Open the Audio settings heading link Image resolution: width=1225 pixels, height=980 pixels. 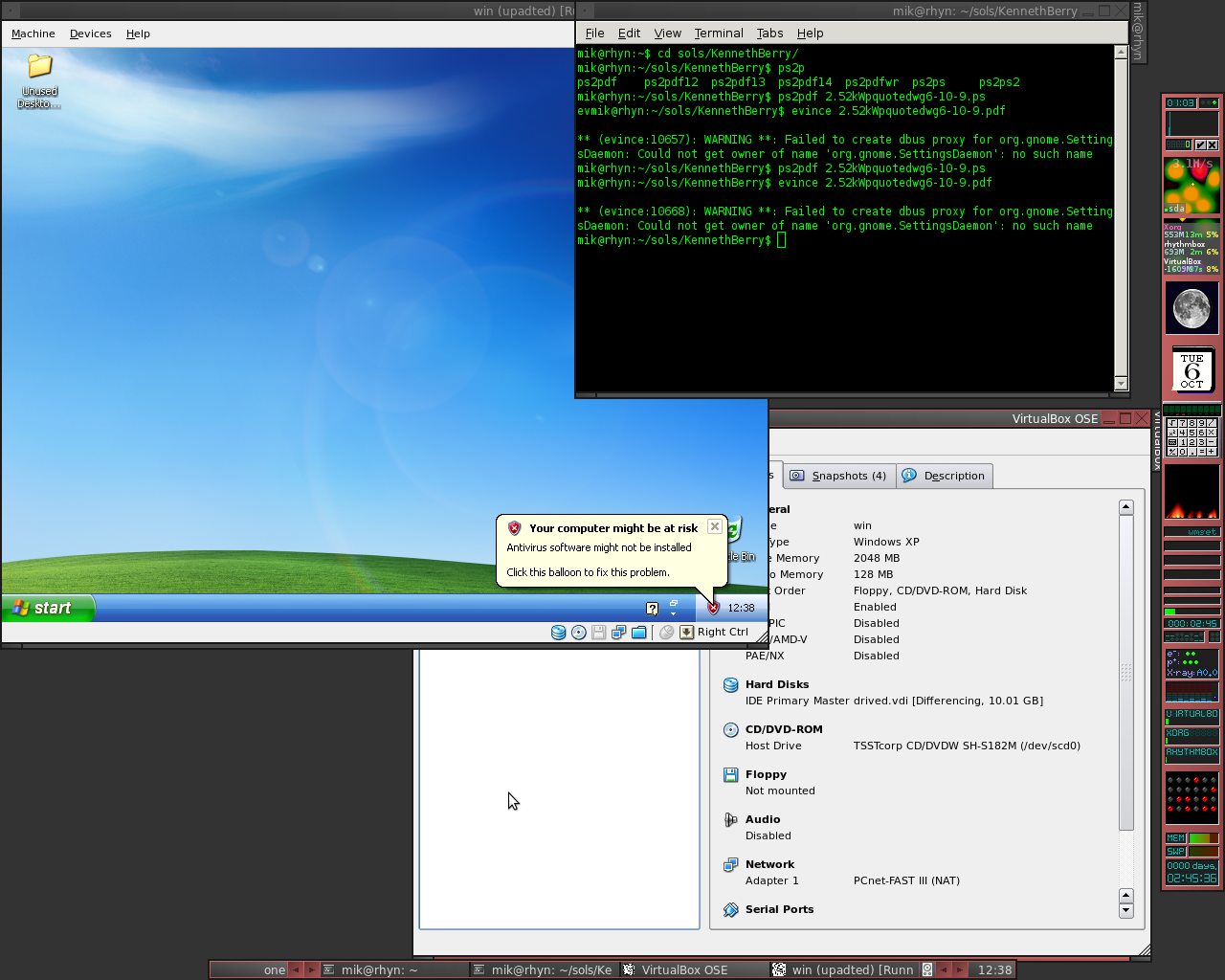tap(763, 819)
